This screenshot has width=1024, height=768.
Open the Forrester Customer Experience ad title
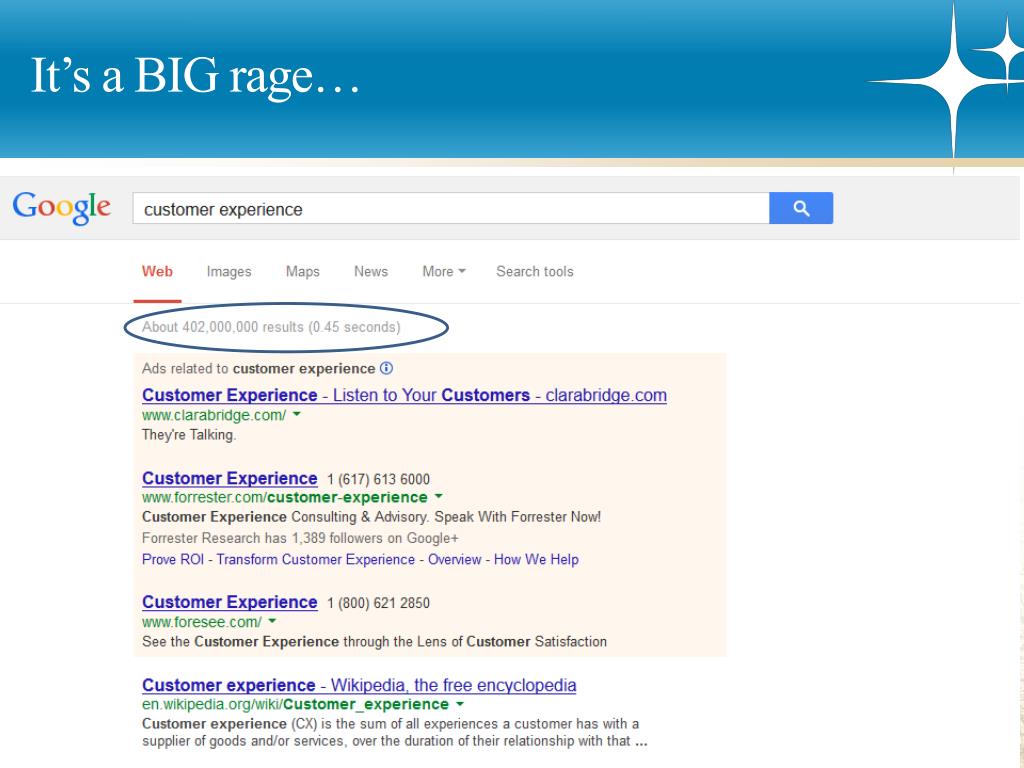[x=230, y=478]
